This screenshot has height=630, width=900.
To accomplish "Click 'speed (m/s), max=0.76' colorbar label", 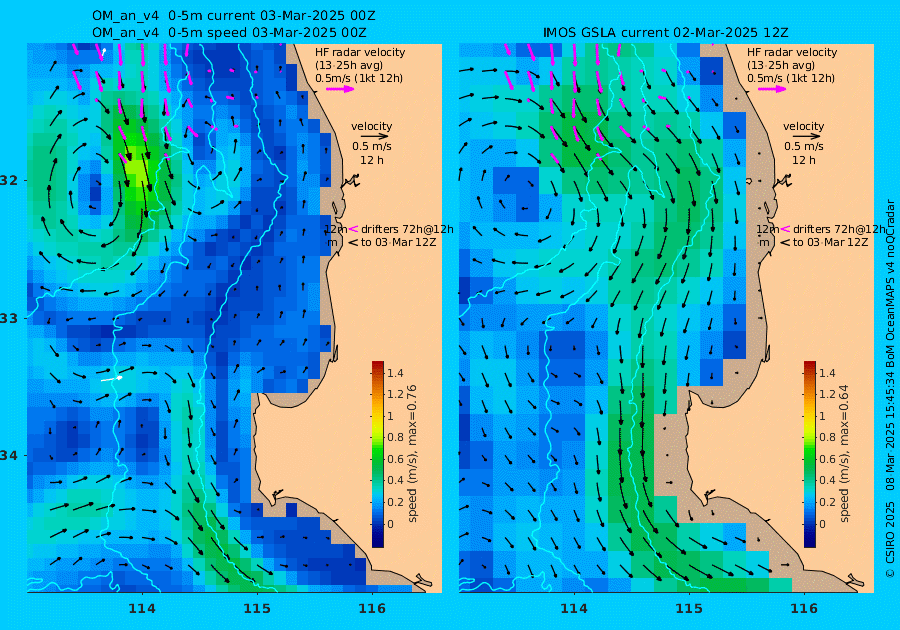I will pyautogui.click(x=412, y=453).
